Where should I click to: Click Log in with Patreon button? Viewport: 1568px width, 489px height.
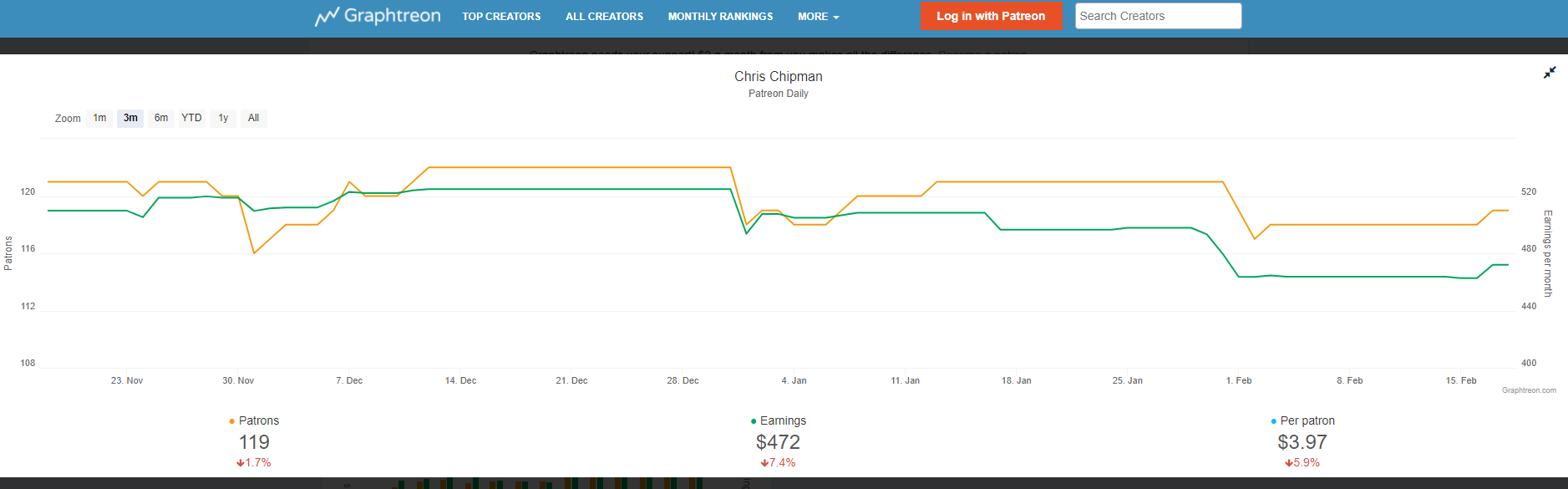(991, 16)
